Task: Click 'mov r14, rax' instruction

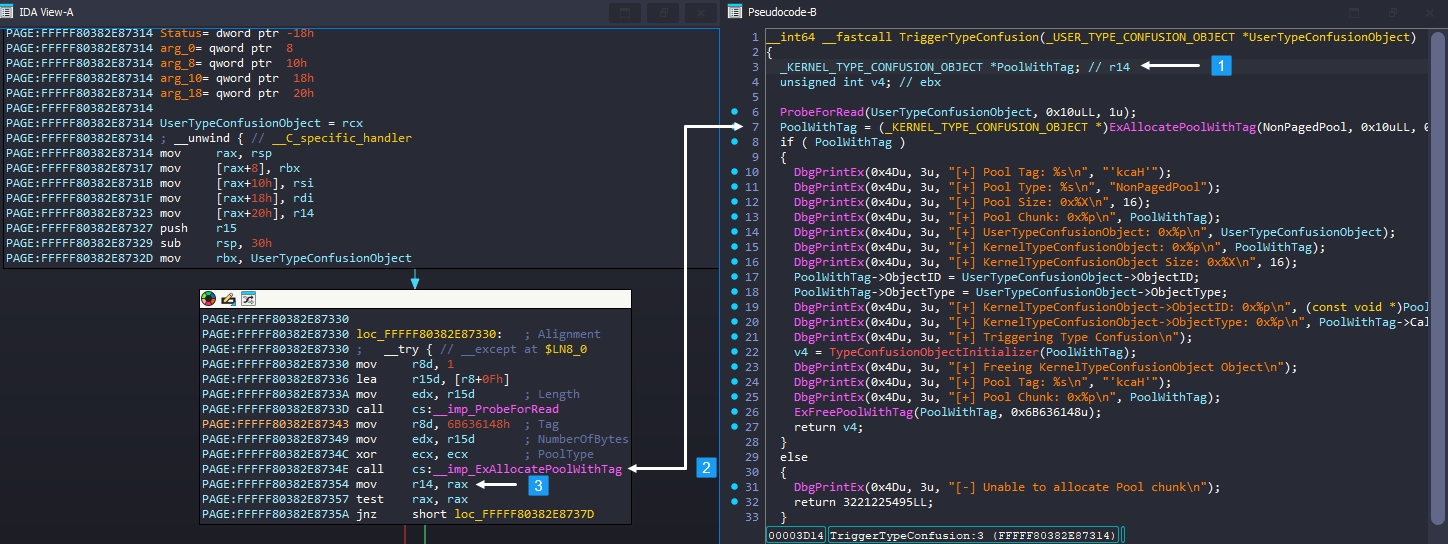Action: coord(412,483)
